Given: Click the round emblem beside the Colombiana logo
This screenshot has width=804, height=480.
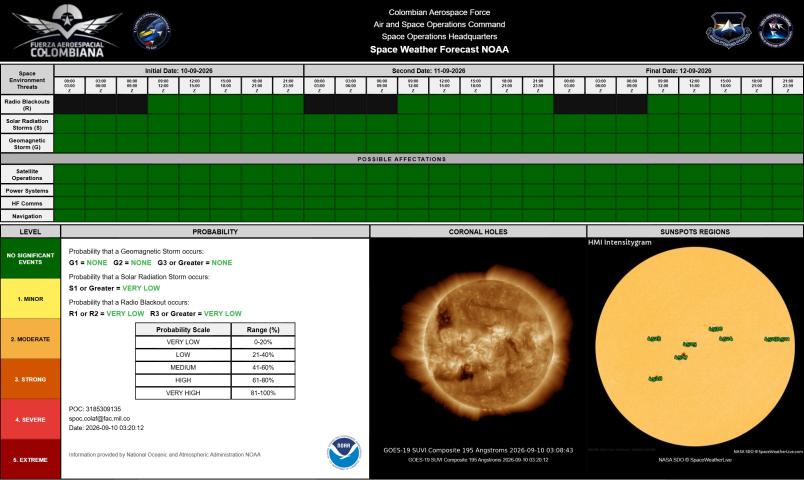Looking at the screenshot, I should (x=152, y=32).
